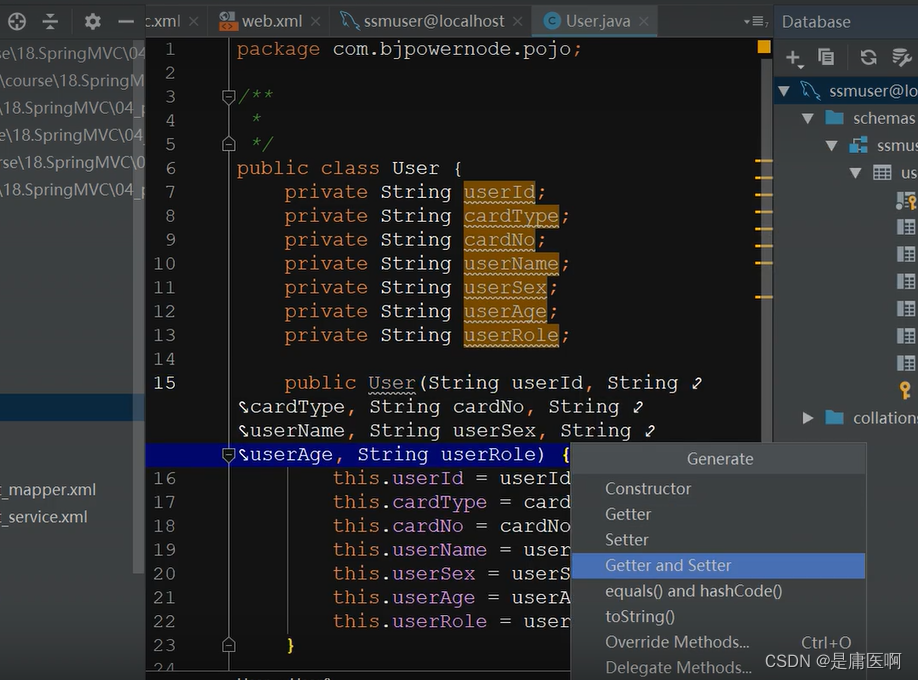Image resolution: width=918 pixels, height=680 pixels.
Task: Click the userId field on line 7
Action: click(499, 192)
